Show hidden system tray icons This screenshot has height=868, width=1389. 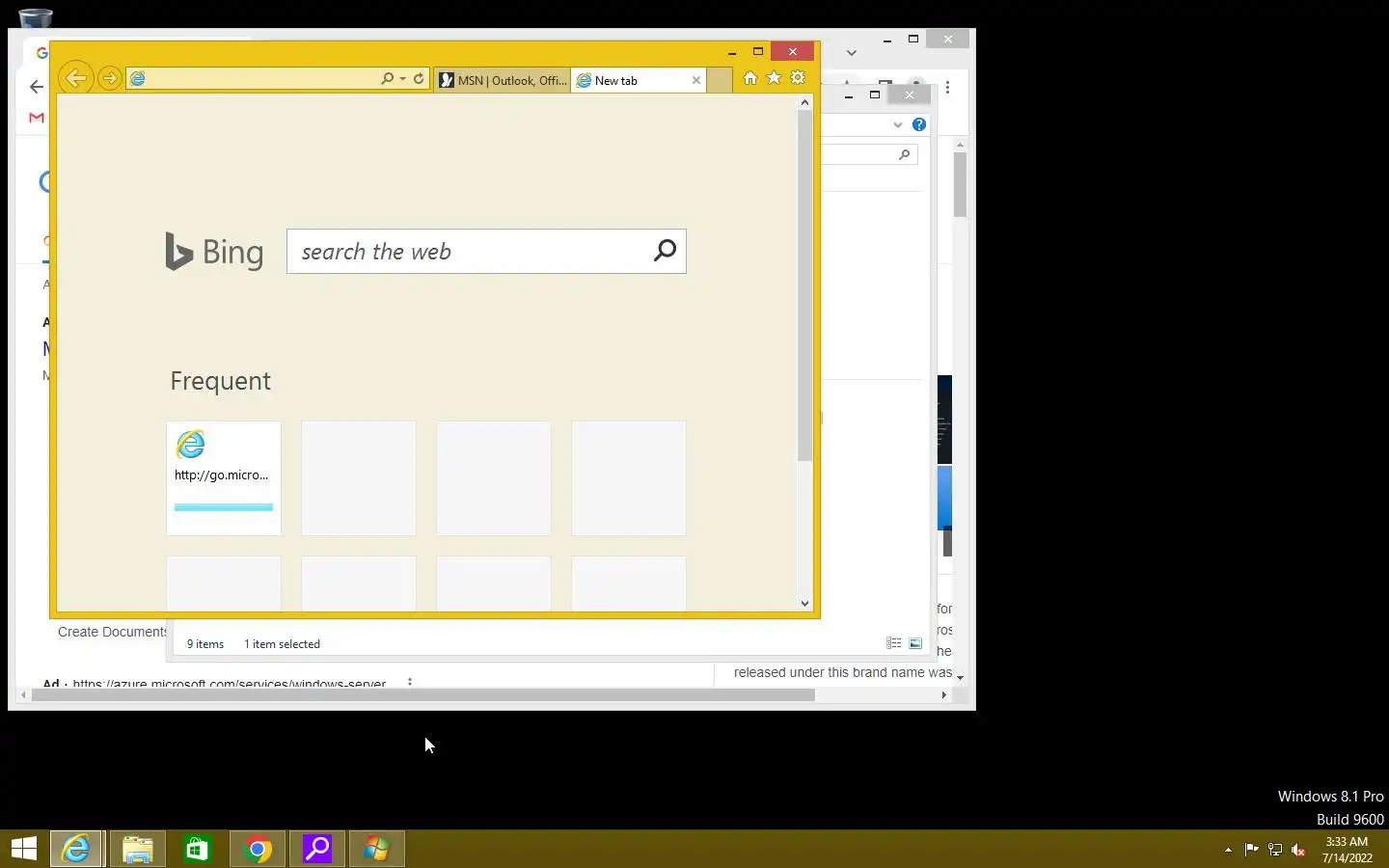1228,850
